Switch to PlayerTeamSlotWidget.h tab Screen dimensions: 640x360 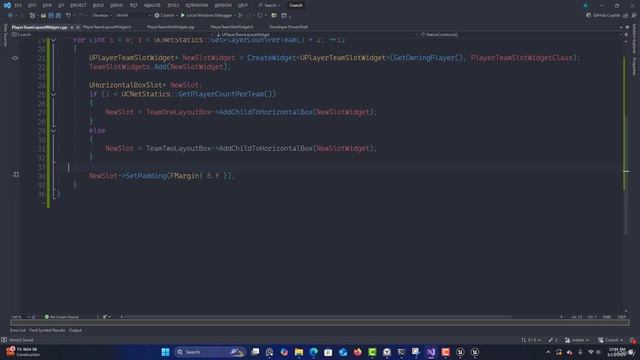[232, 27]
